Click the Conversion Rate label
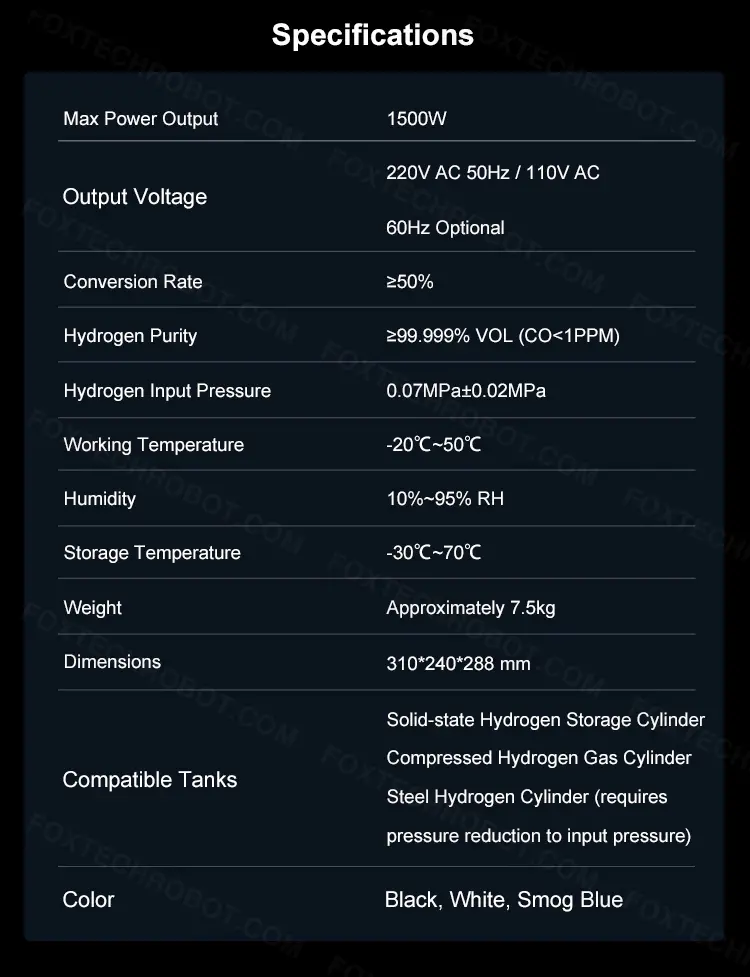Screen dimensions: 750x977 coord(133,282)
